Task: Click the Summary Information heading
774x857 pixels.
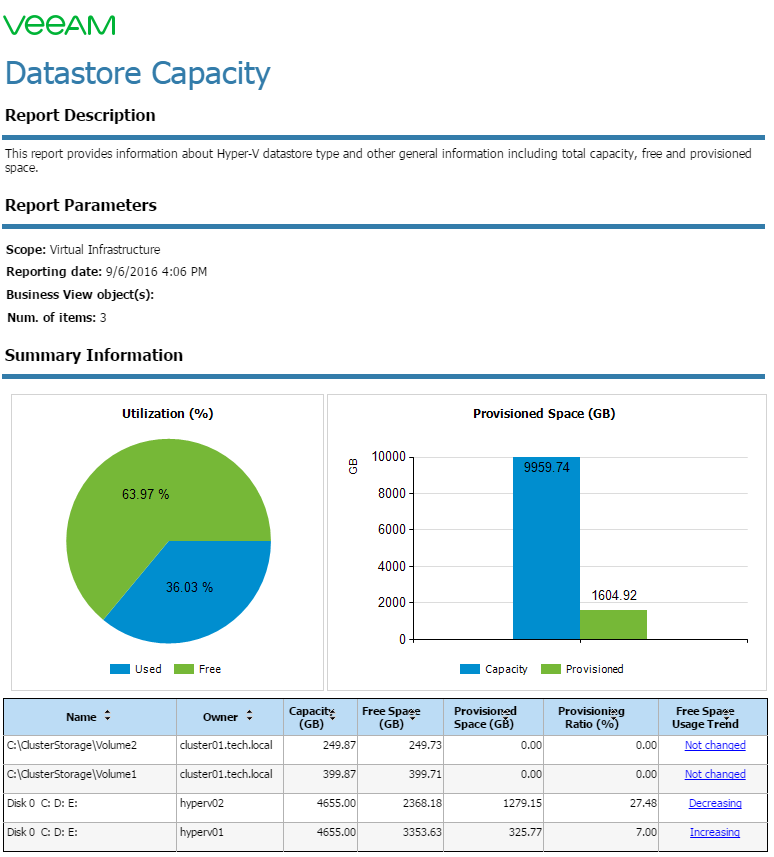Action: point(93,355)
